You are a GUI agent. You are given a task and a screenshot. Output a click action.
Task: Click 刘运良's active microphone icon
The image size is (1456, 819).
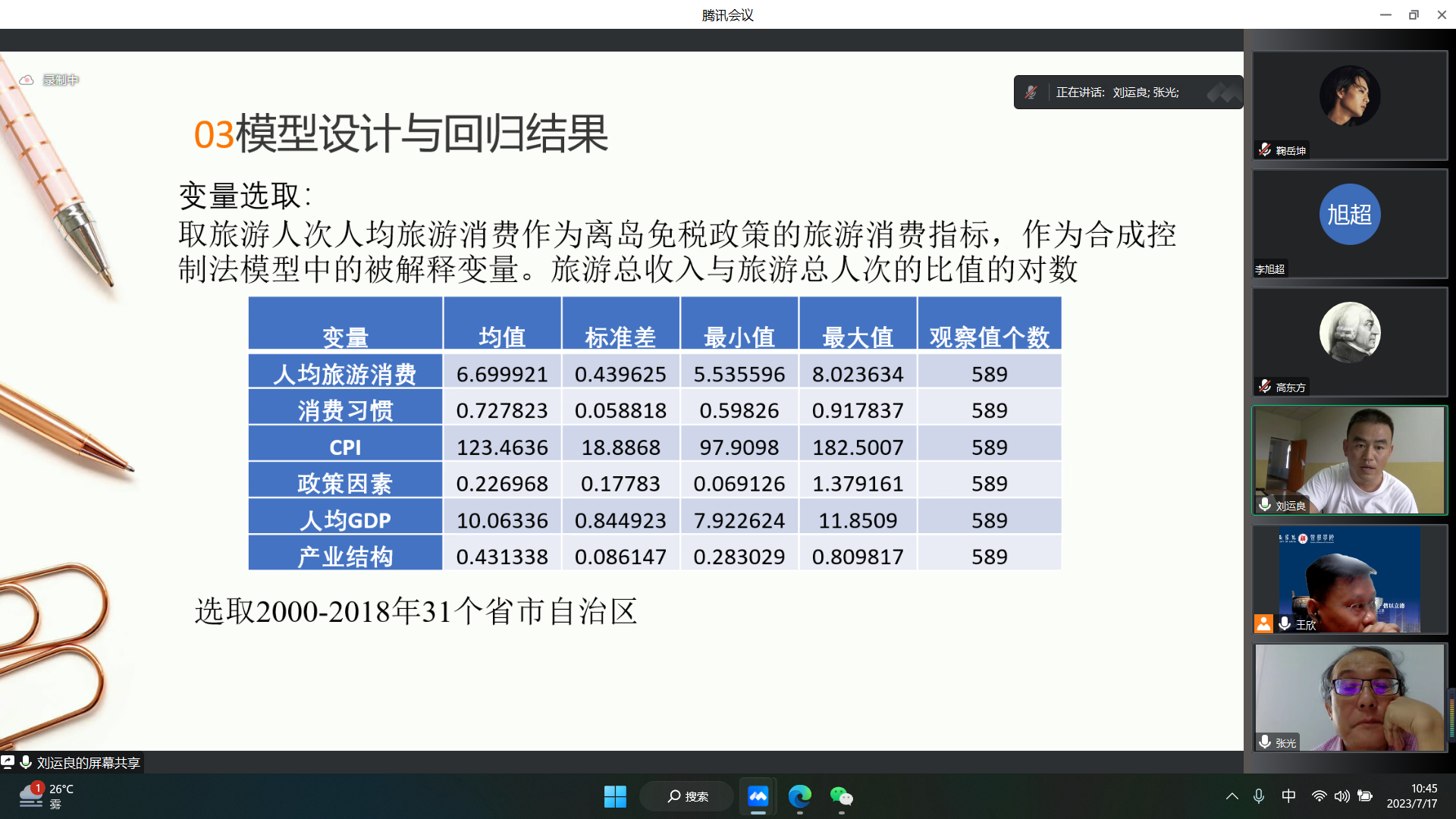tap(1265, 505)
